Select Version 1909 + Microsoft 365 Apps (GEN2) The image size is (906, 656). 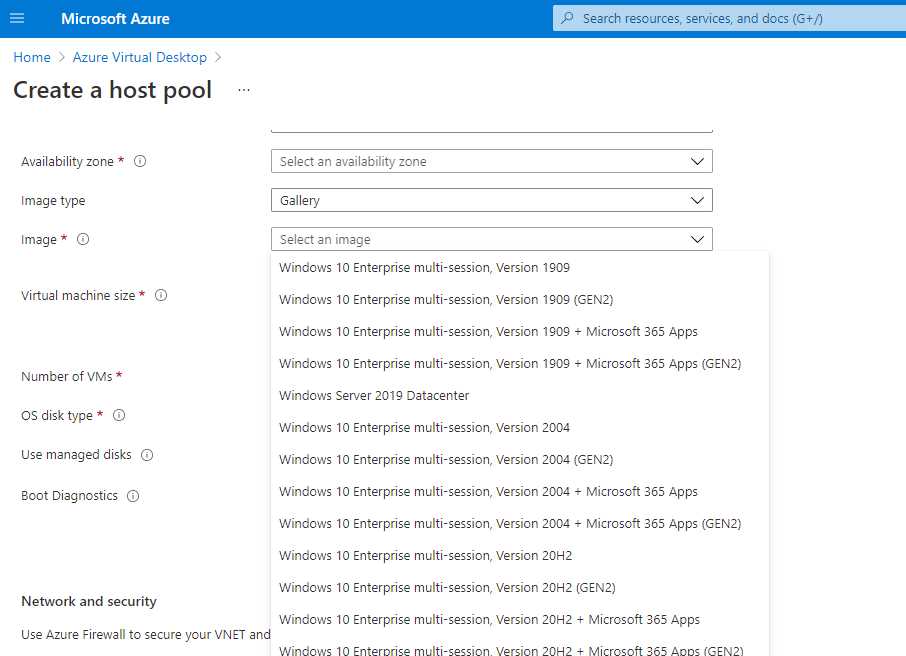[520, 364]
